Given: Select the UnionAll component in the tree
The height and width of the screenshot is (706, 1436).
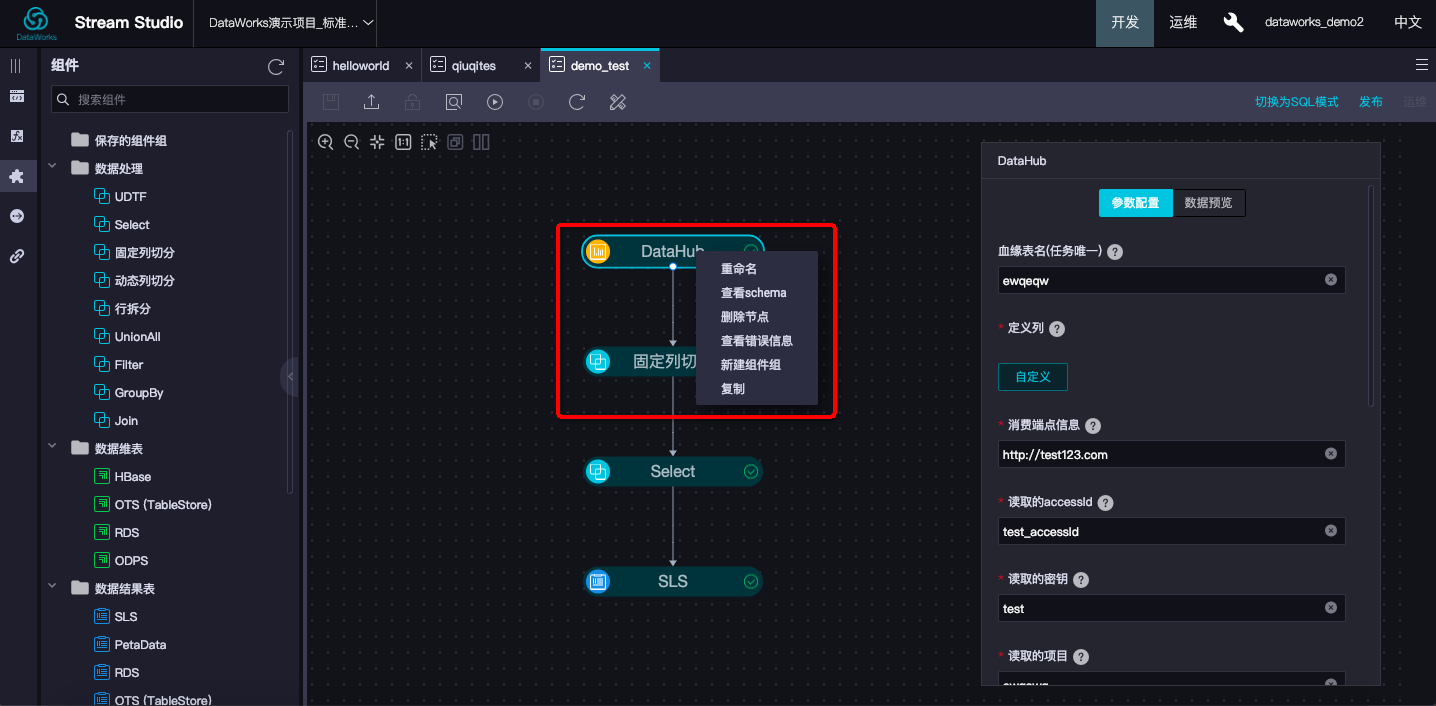Looking at the screenshot, I should (137, 337).
